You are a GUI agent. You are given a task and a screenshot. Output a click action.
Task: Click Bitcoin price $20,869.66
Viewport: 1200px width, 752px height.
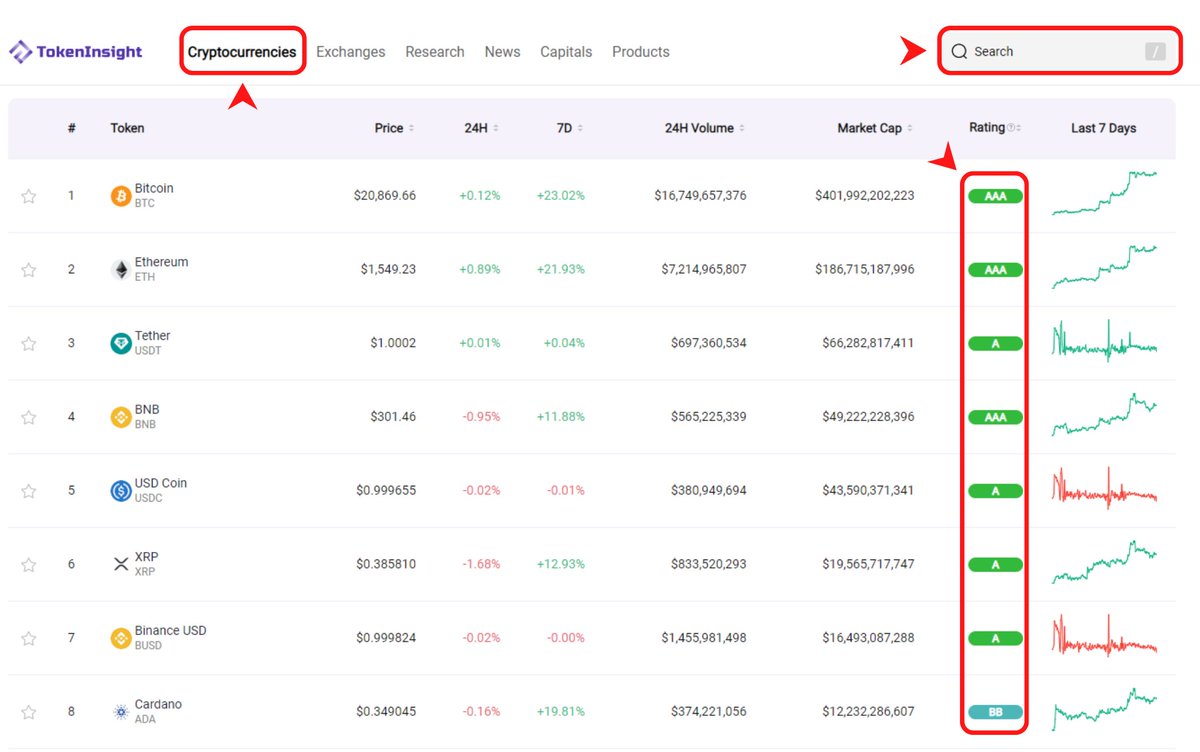[385, 196]
